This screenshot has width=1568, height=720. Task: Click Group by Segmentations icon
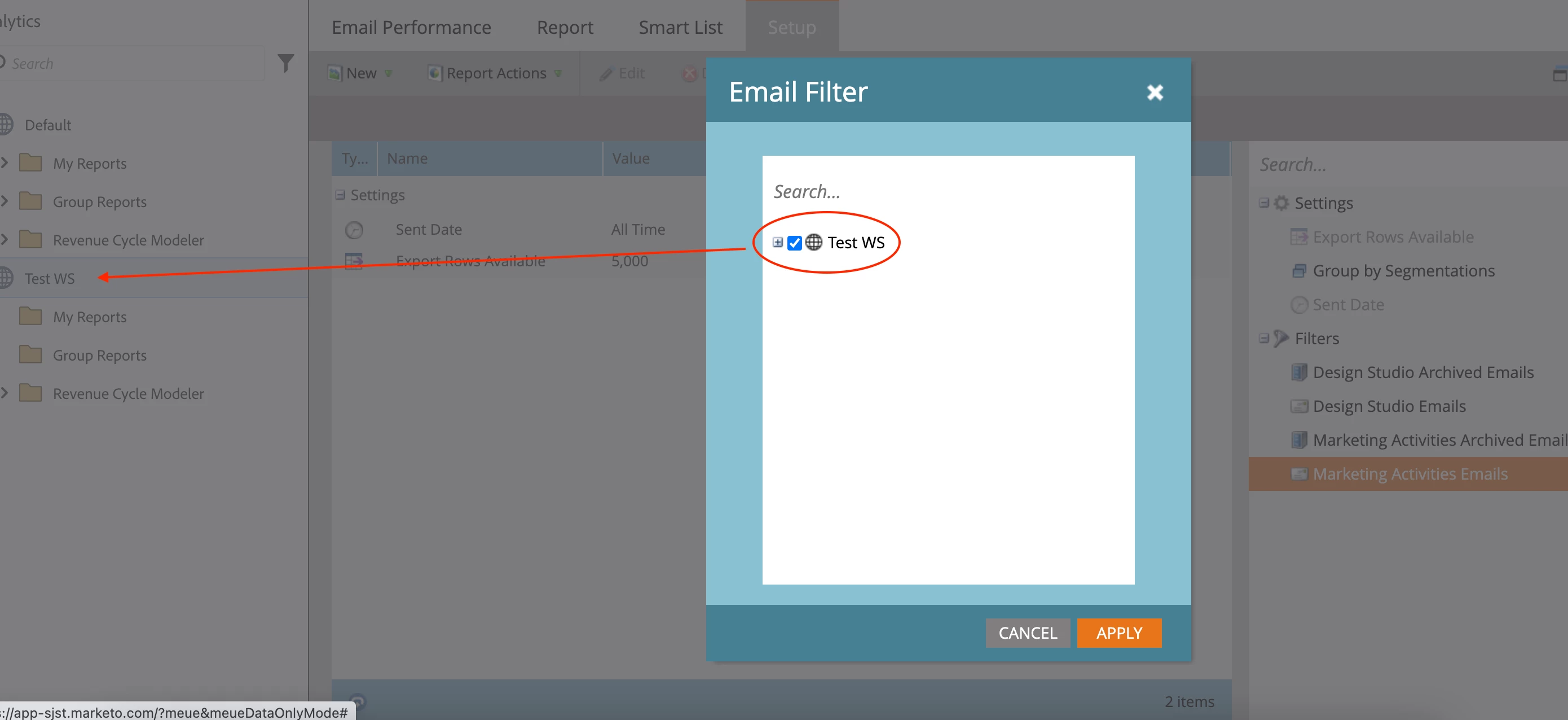click(x=1298, y=270)
